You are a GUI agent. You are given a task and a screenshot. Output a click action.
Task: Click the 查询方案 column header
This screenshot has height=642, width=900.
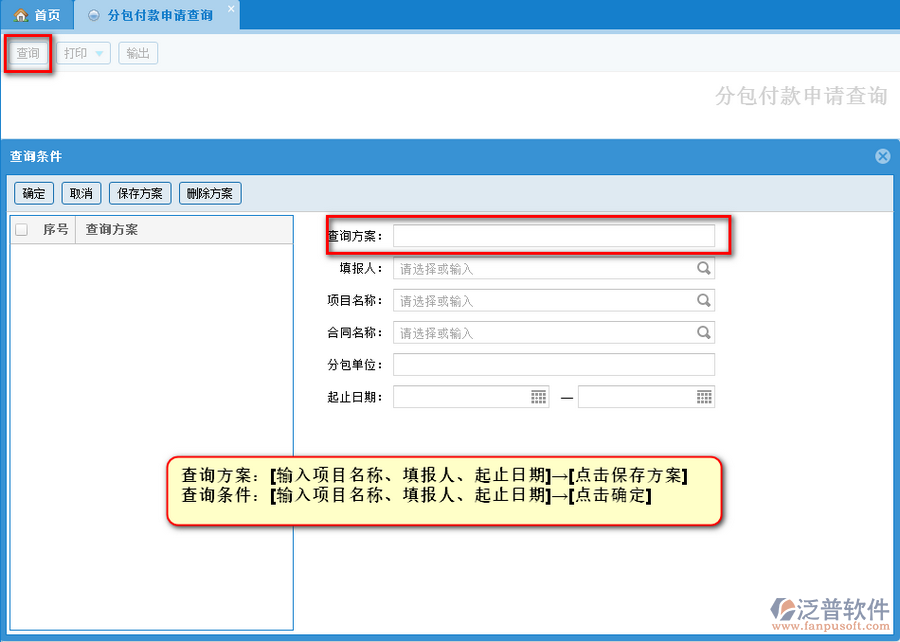pos(184,229)
